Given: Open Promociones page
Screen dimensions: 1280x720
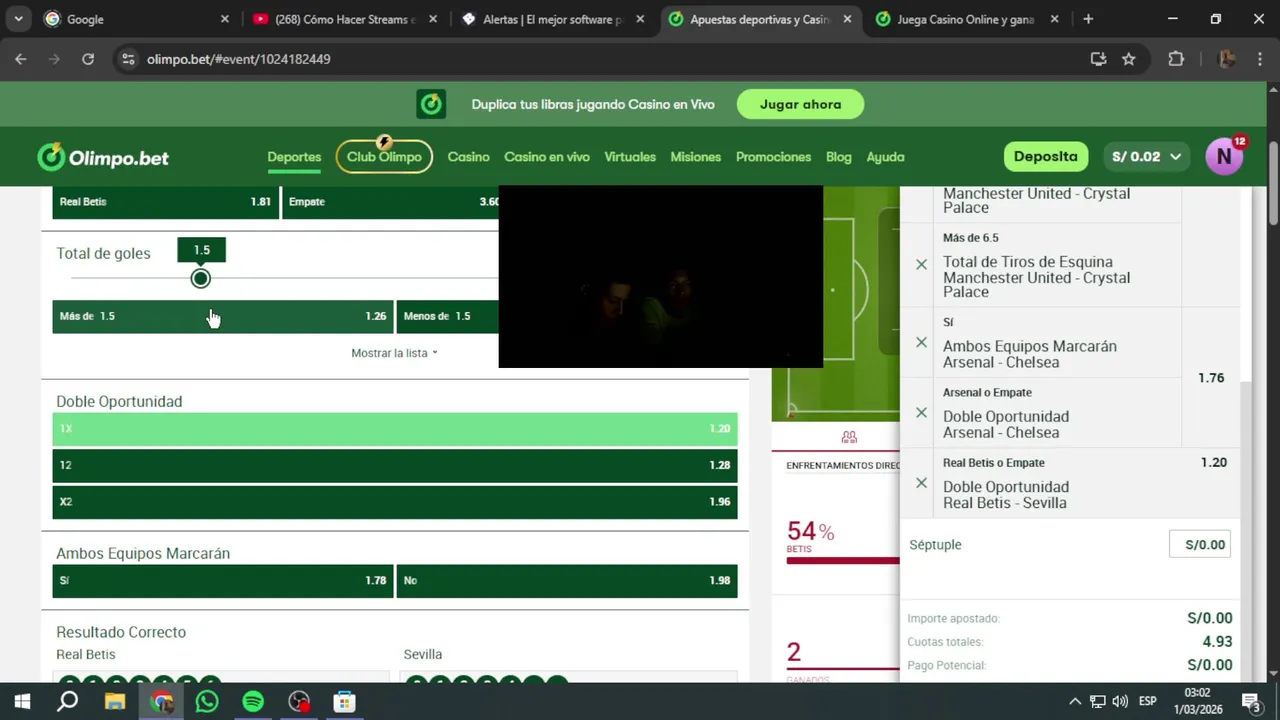Looking at the screenshot, I should click(x=773, y=157).
